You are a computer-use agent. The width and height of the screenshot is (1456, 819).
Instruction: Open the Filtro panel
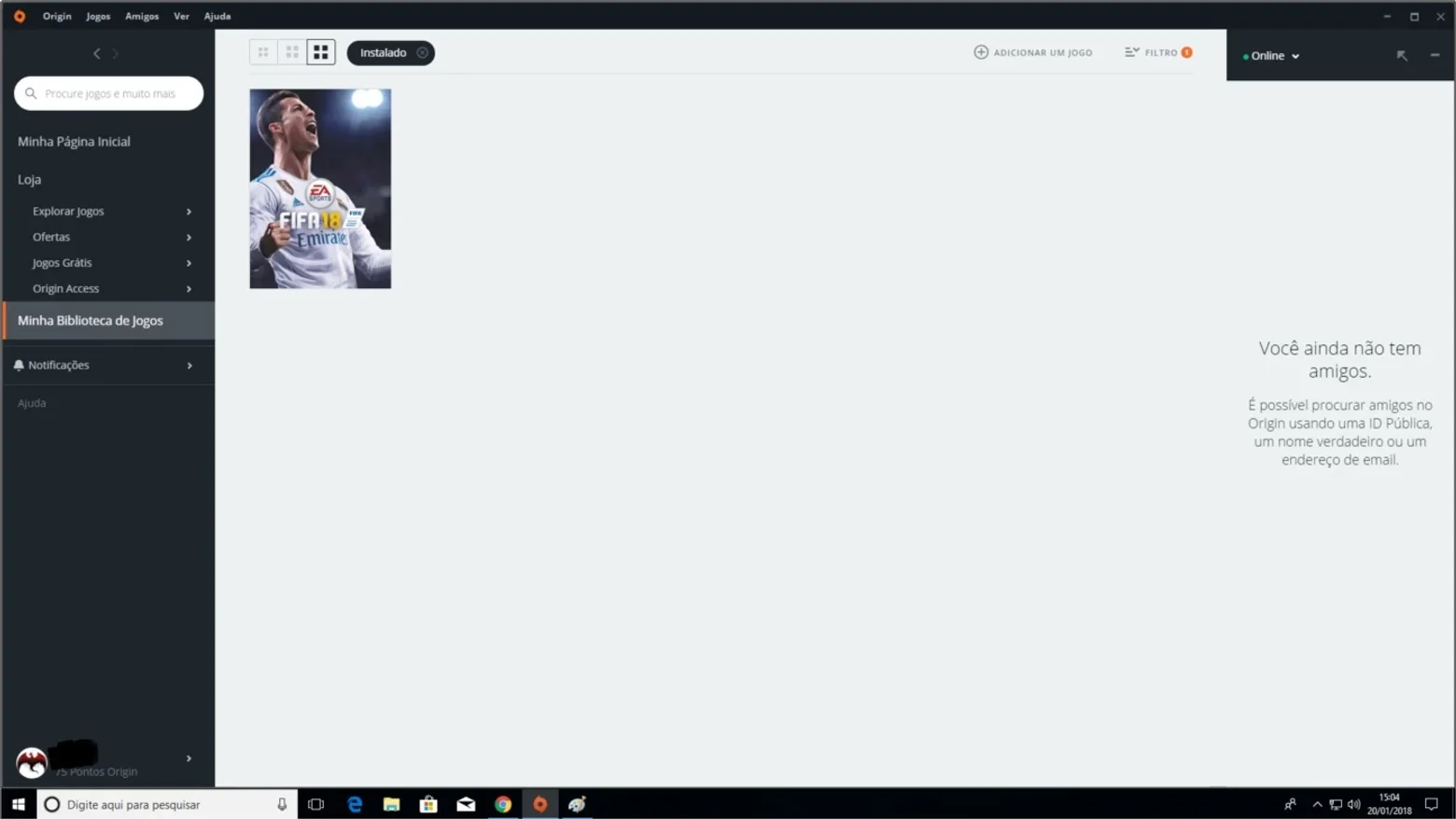tap(1158, 52)
